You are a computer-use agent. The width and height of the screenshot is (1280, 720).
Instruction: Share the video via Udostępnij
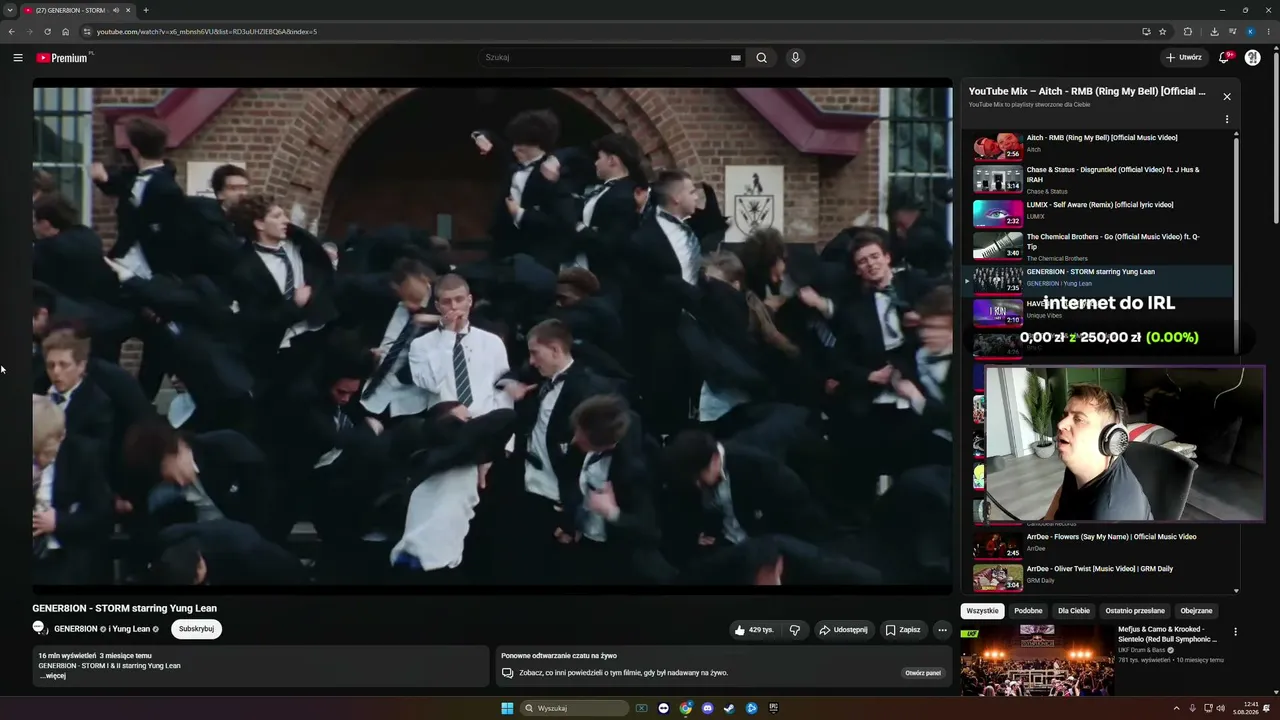click(x=843, y=630)
